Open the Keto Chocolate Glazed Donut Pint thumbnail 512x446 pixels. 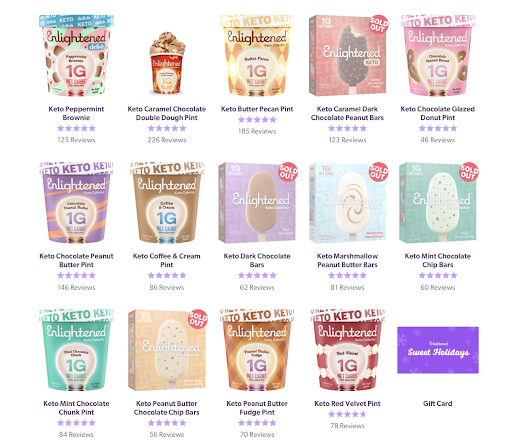tap(438, 55)
